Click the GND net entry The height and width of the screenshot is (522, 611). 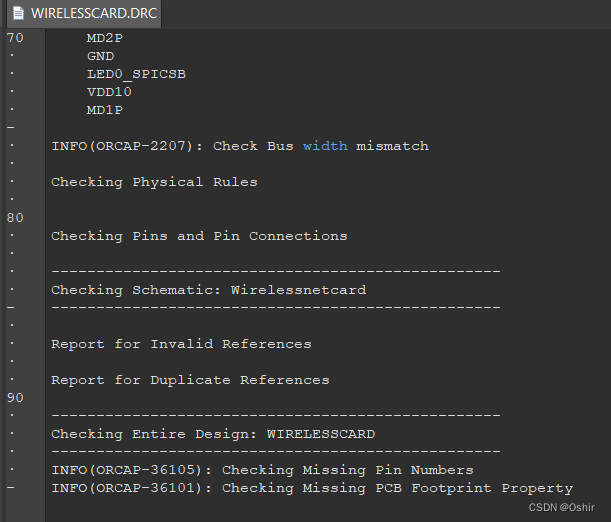coord(100,56)
